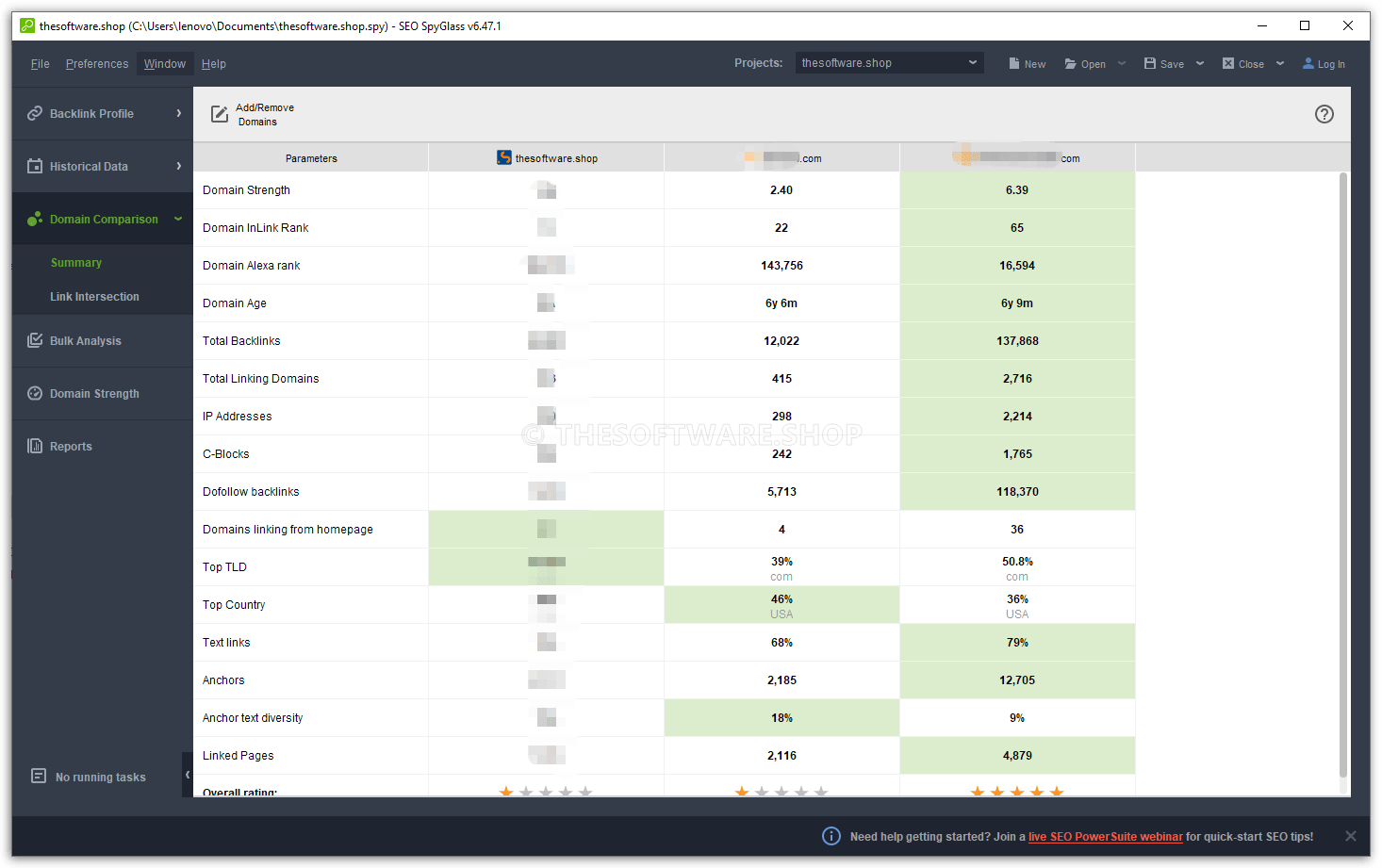Select the Text links row label

[226, 643]
